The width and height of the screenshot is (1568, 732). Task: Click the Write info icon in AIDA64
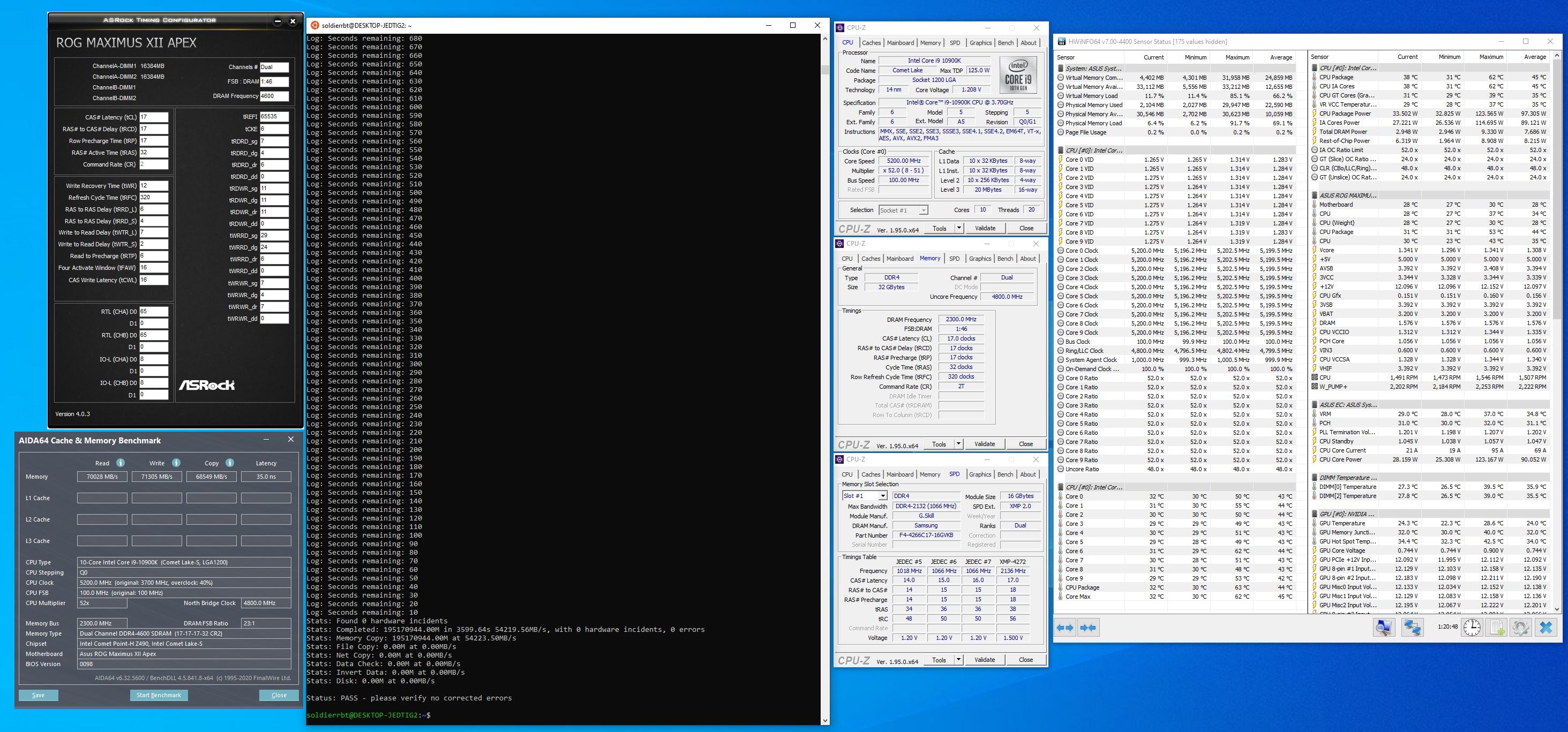[176, 463]
